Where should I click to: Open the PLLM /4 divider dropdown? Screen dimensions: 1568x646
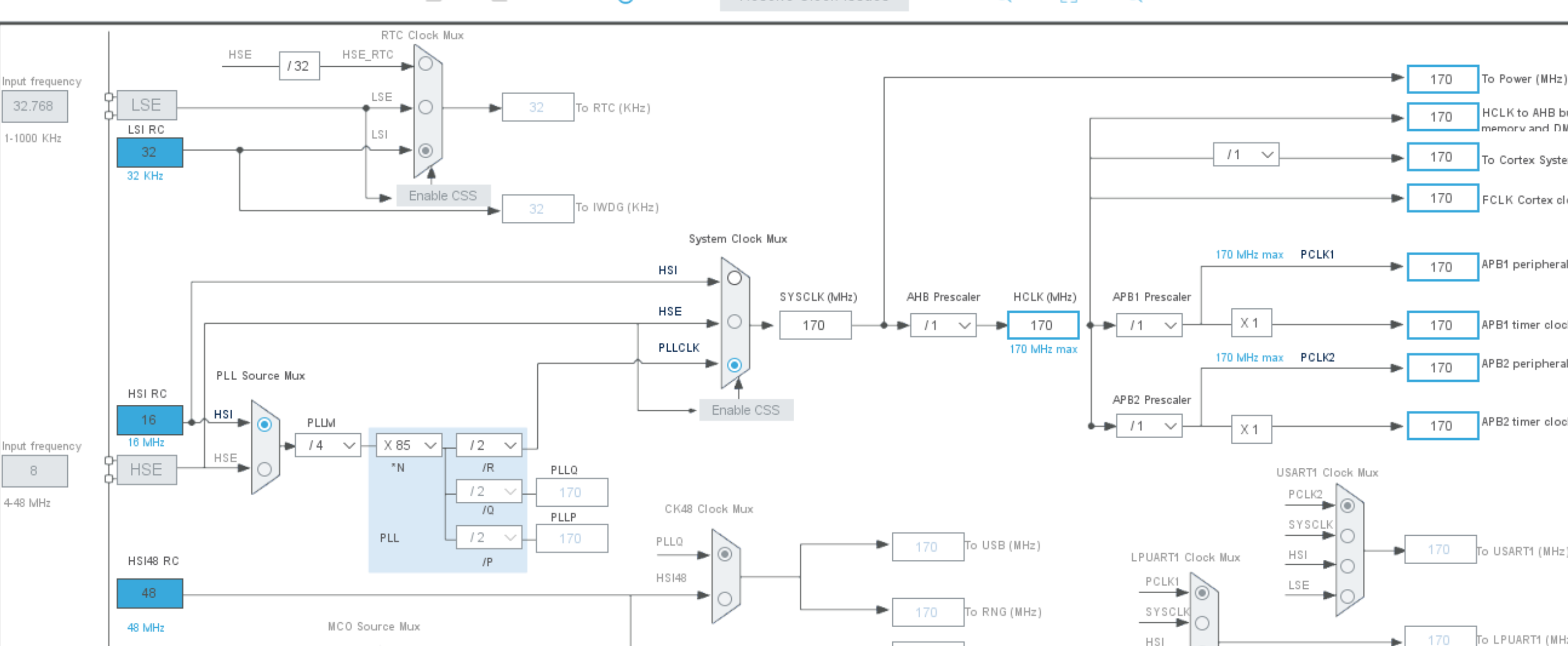coord(328,445)
